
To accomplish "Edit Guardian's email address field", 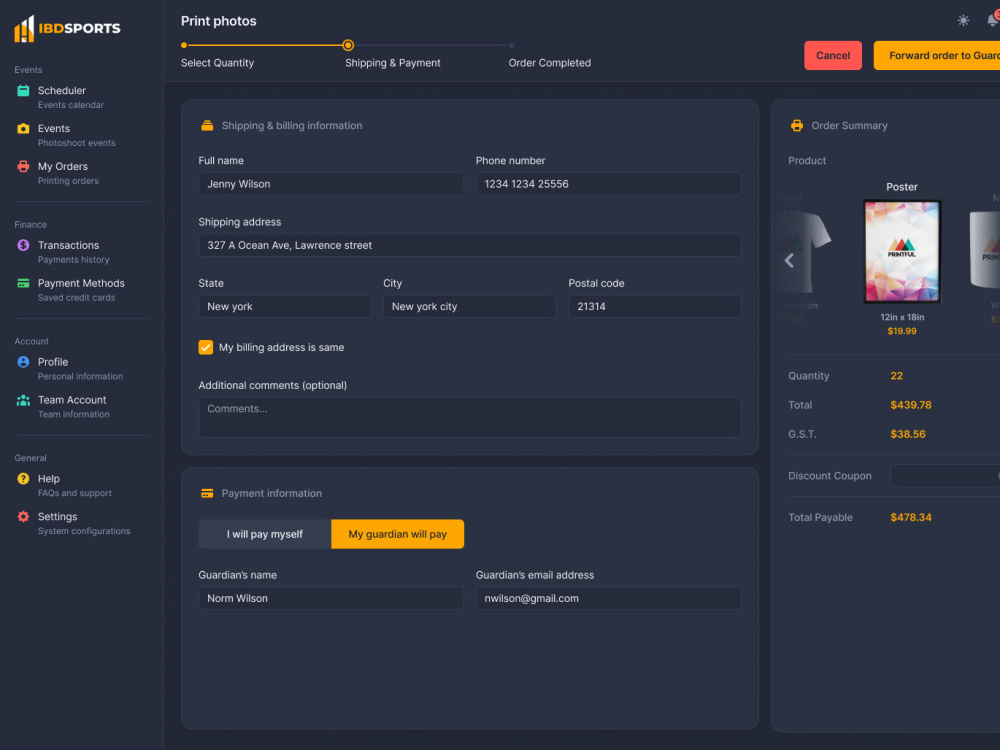I will tap(608, 598).
